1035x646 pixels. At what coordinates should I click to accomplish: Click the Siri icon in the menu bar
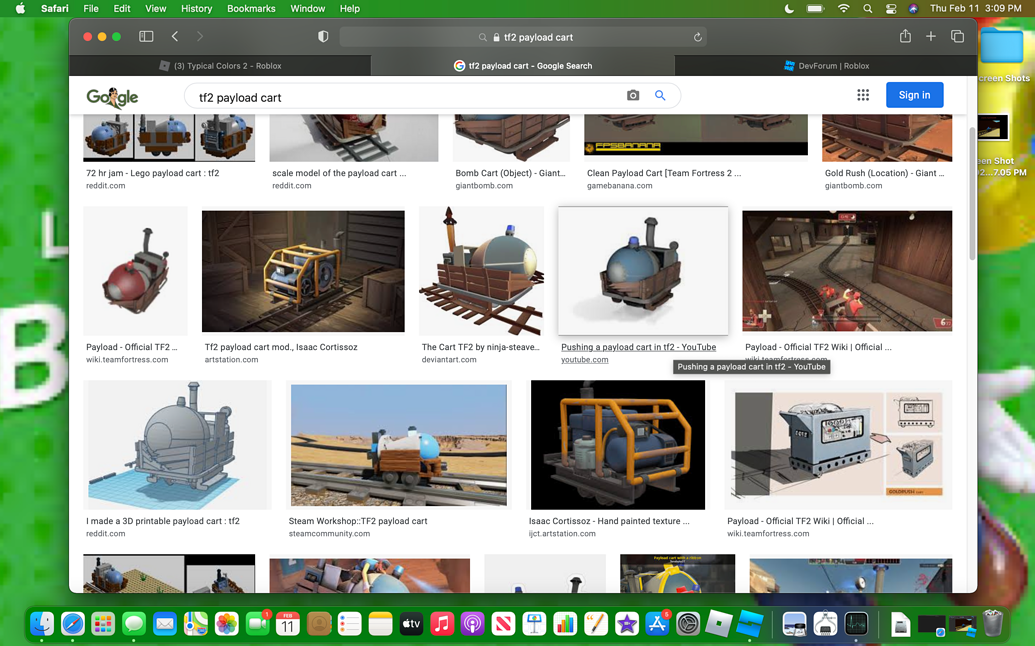(912, 8)
